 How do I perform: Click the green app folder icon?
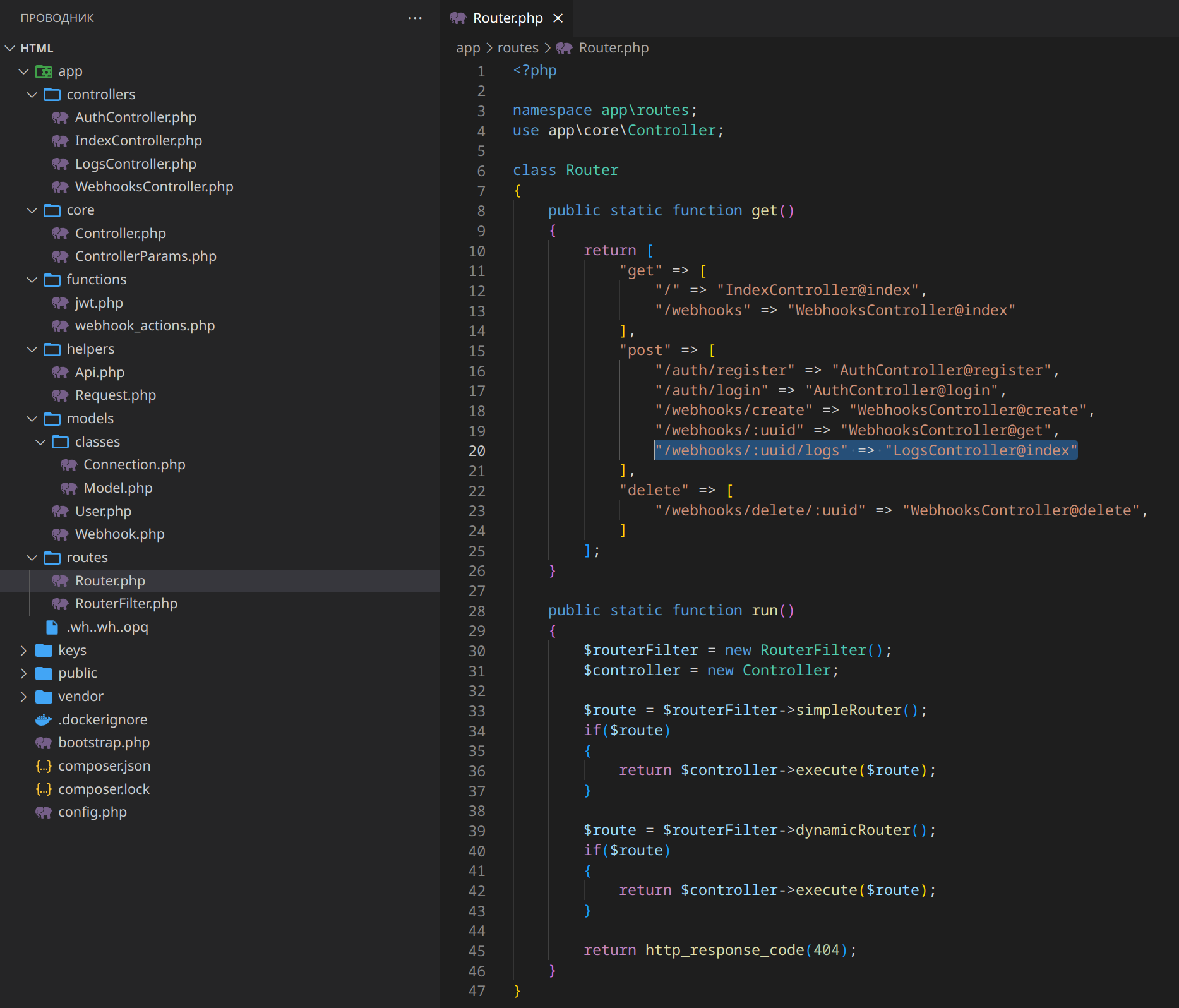click(44, 71)
